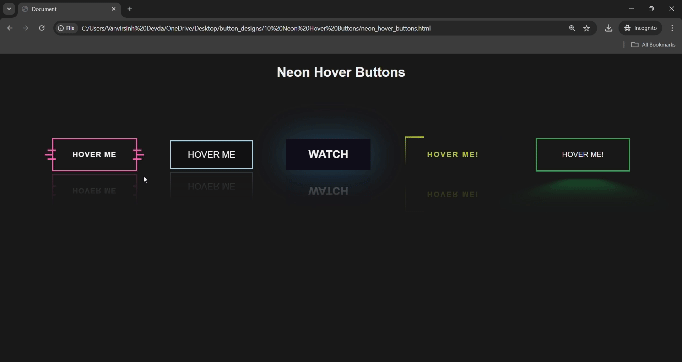Expand the tab search dropdown arrow
Screen dimensions: 682x362
click(9, 9)
